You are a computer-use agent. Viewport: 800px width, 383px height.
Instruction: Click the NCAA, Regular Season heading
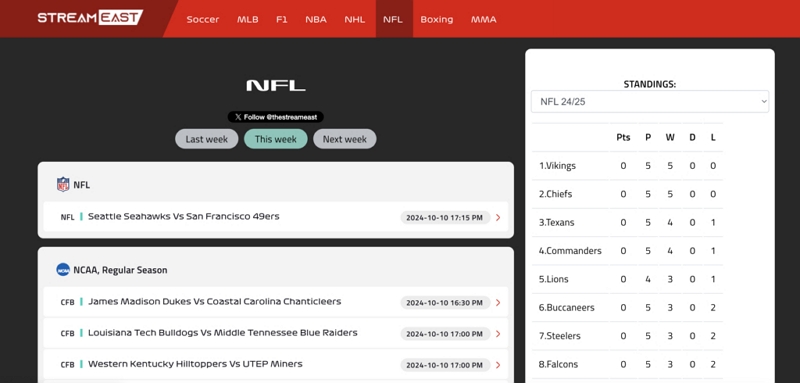click(120, 270)
